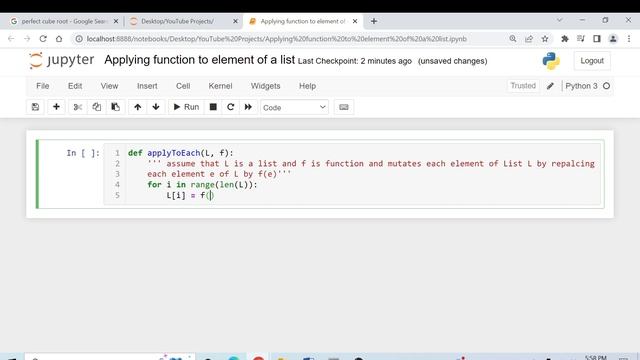
Task: Open a new browser tab
Action: point(373,21)
